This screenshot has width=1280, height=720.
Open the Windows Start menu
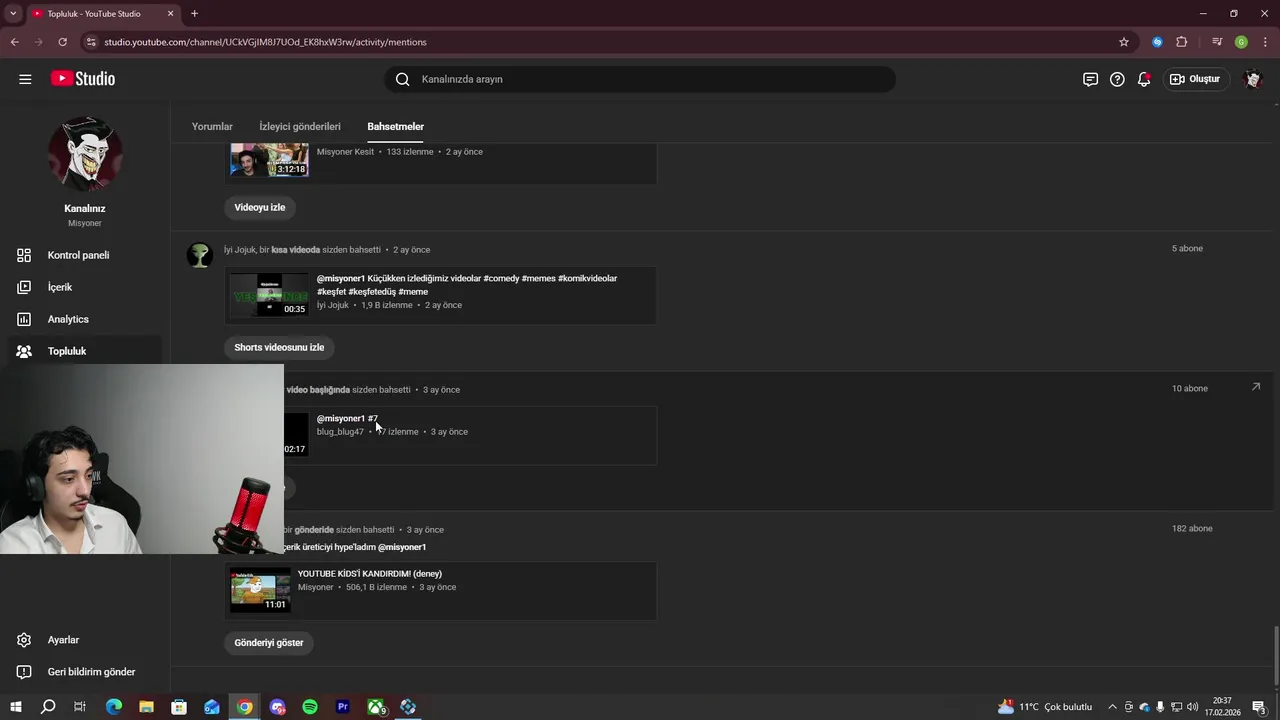coord(15,707)
